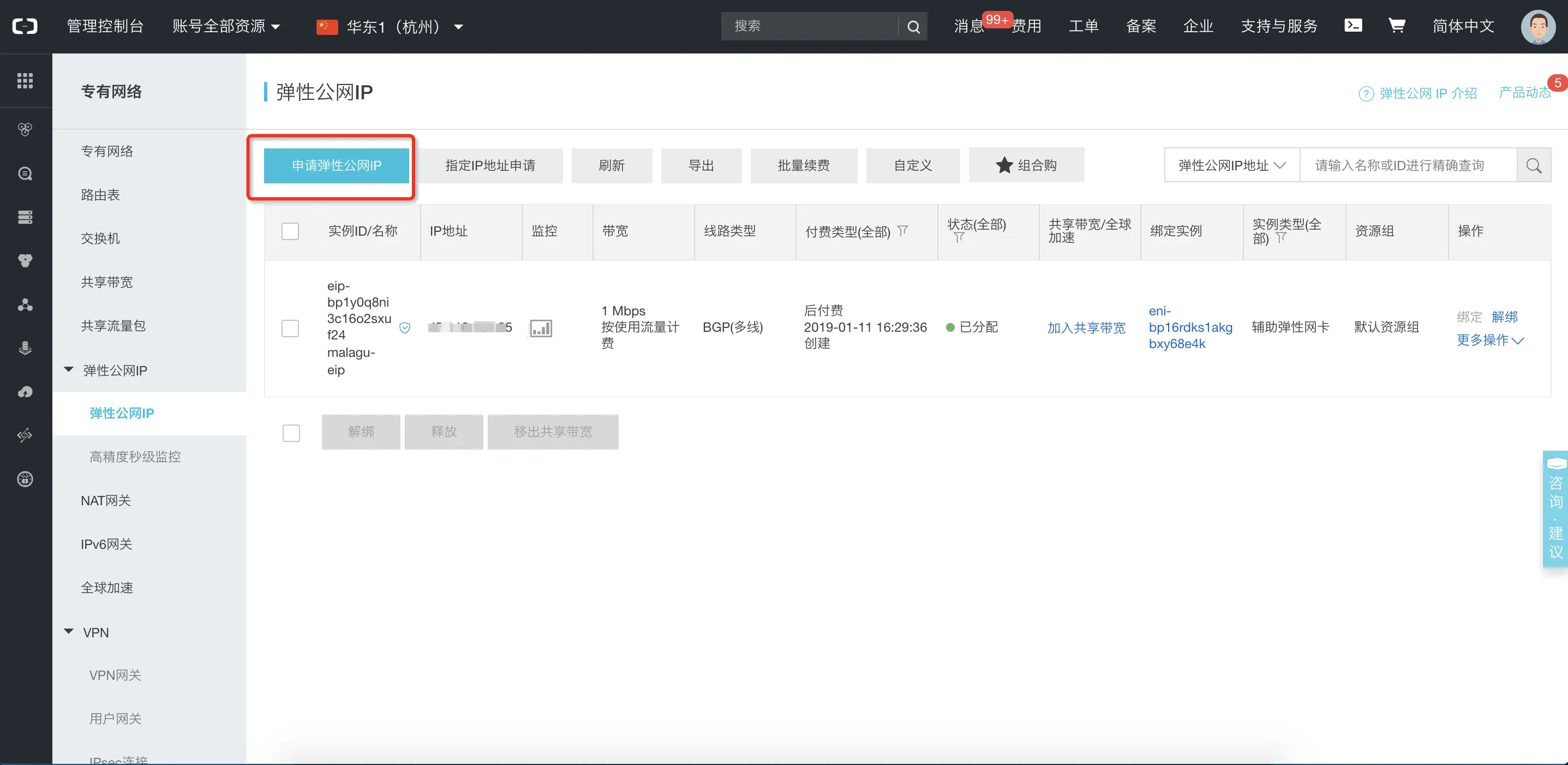Click the monitoring chart icon in row

[x=541, y=328]
